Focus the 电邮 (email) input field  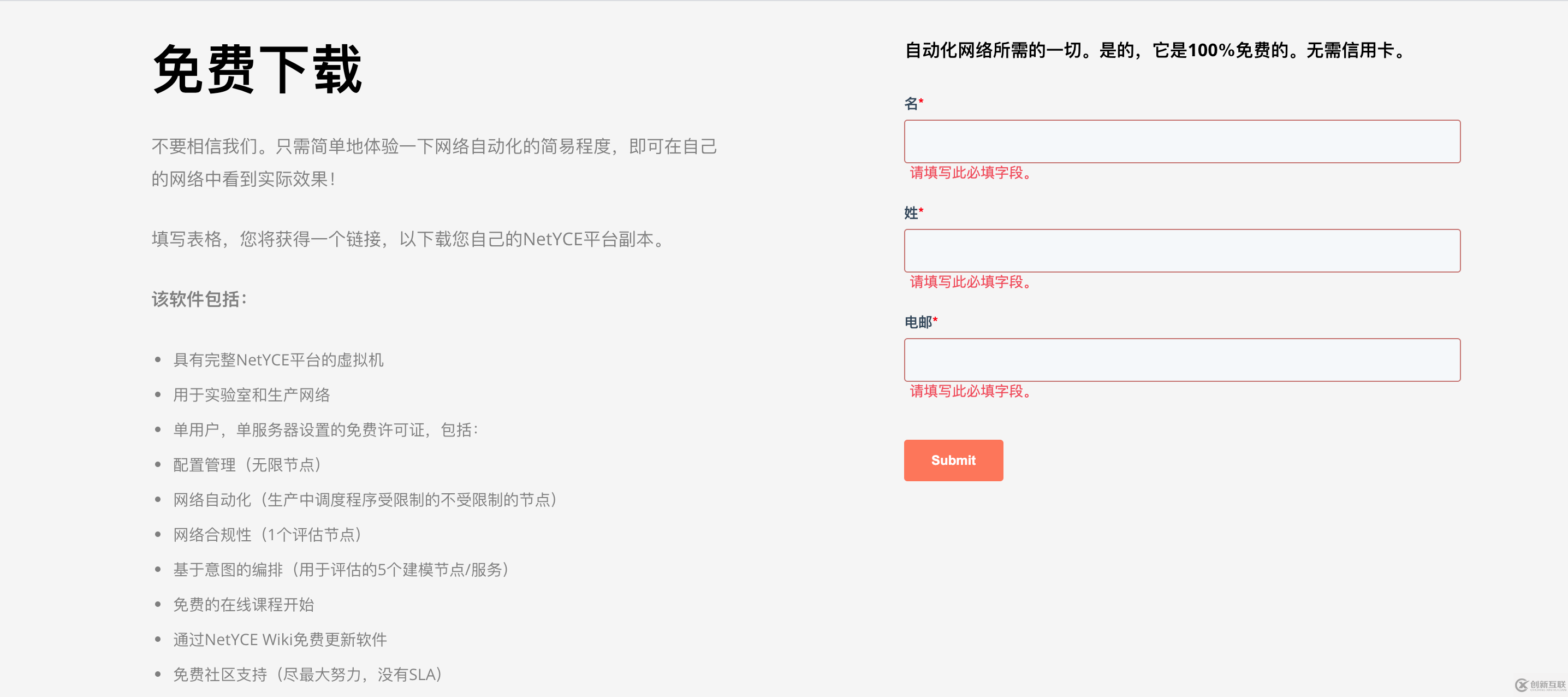tap(1181, 359)
